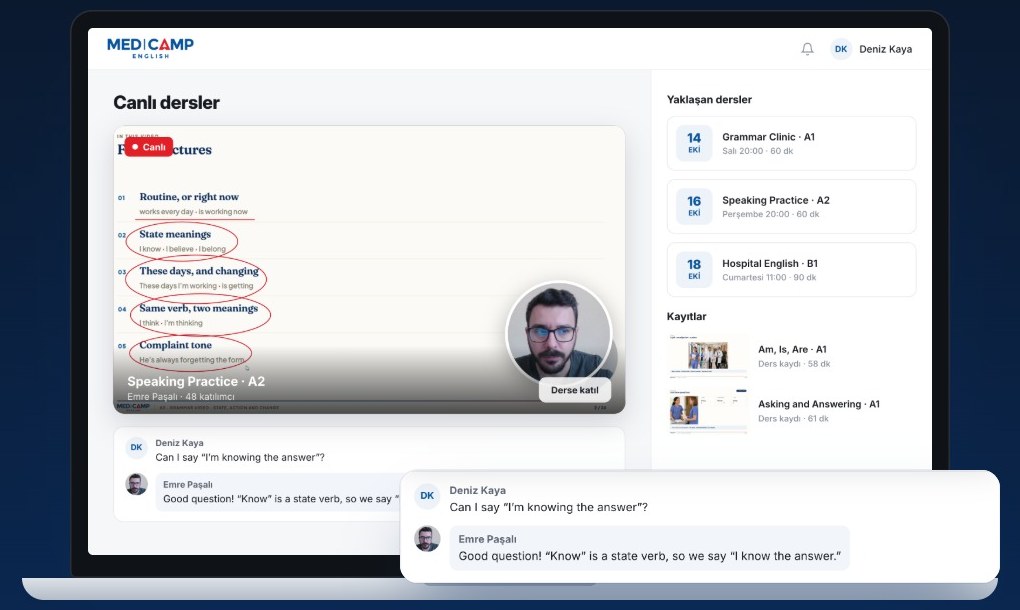Click Emre Paşalı's reply in the enlarged chat callout
The height and width of the screenshot is (610, 1020).
point(649,556)
